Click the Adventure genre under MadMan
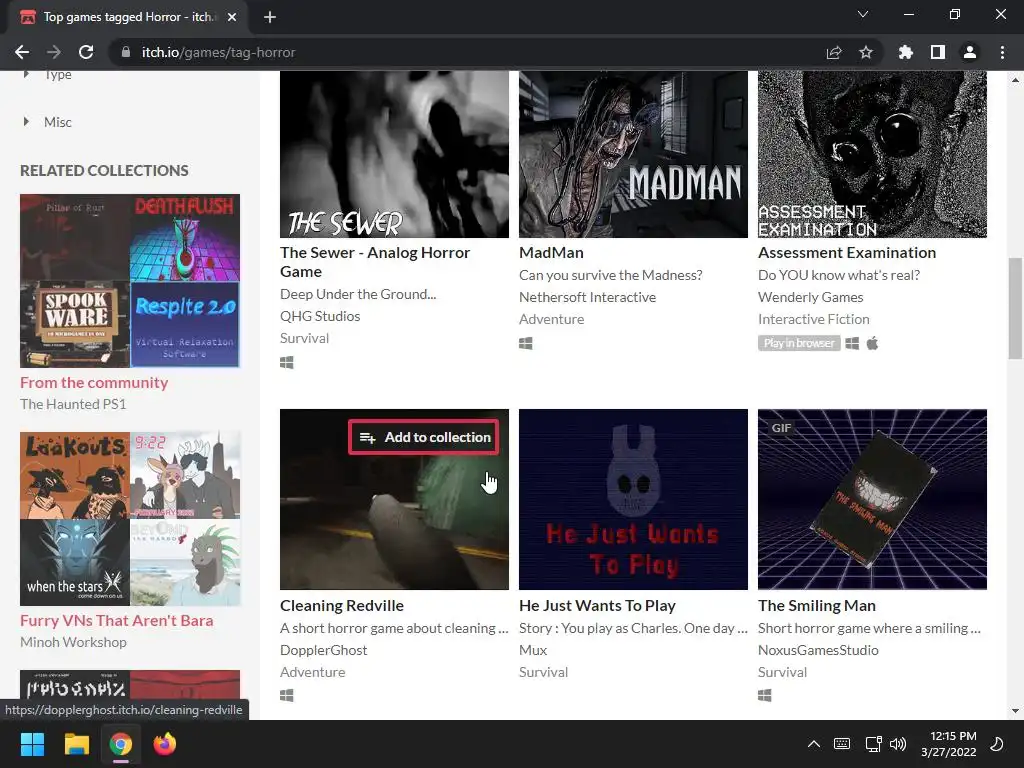 click(x=551, y=319)
